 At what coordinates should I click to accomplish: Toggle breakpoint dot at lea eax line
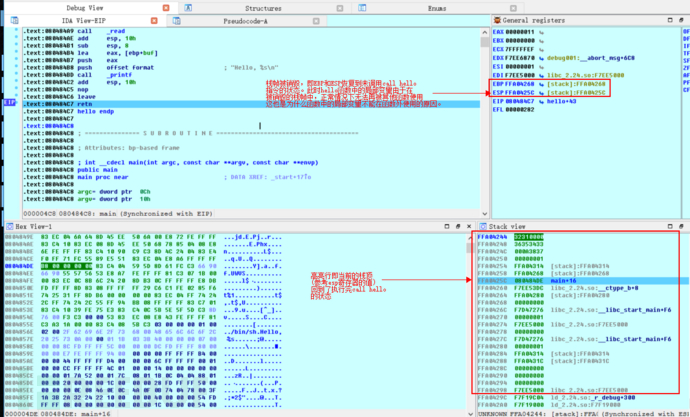coord(16,53)
